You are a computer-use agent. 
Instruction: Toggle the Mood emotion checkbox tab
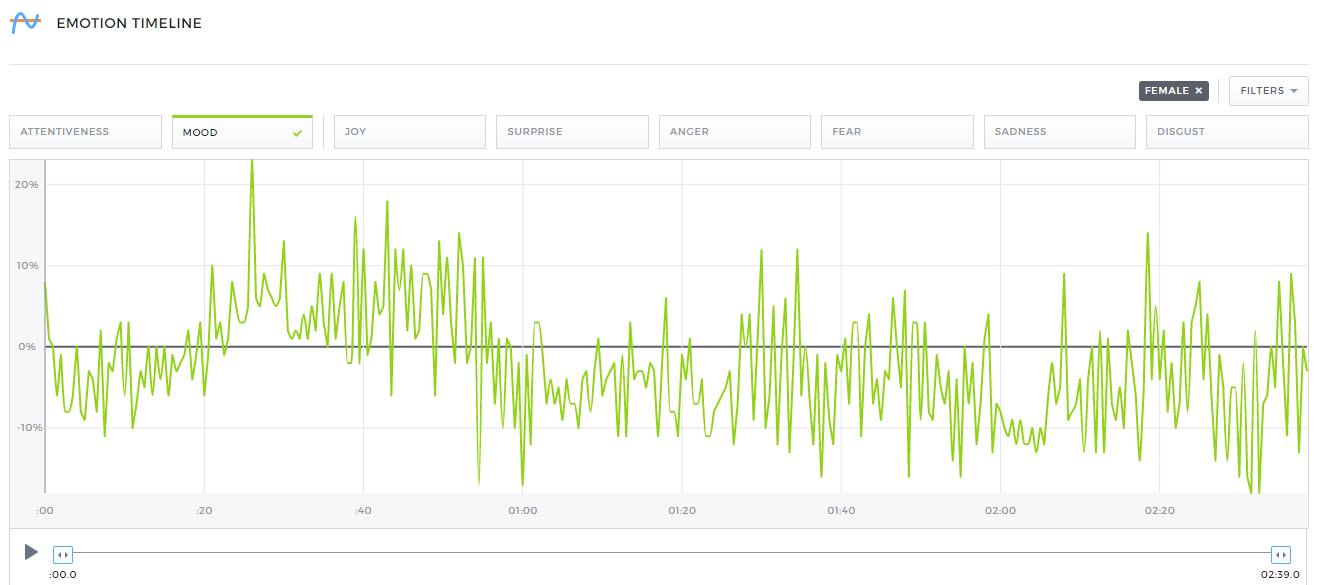tap(242, 132)
